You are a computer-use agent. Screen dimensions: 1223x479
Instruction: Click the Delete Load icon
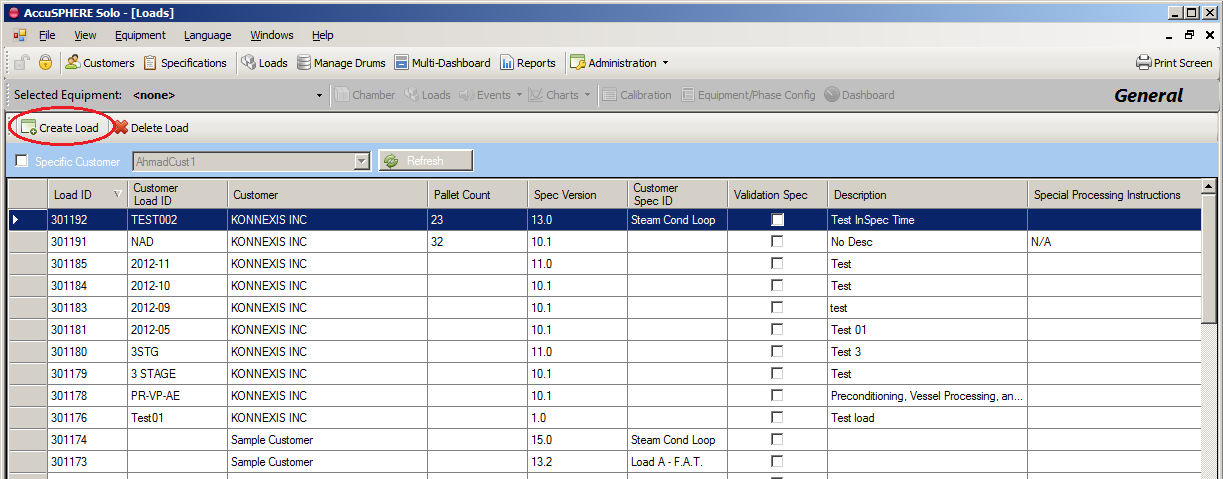pyautogui.click(x=121, y=128)
